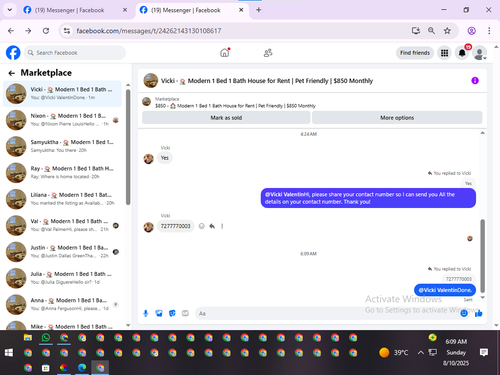Open WhatsApp from taskbar
Image resolution: width=500 pixels, height=375 pixels.
point(46,338)
